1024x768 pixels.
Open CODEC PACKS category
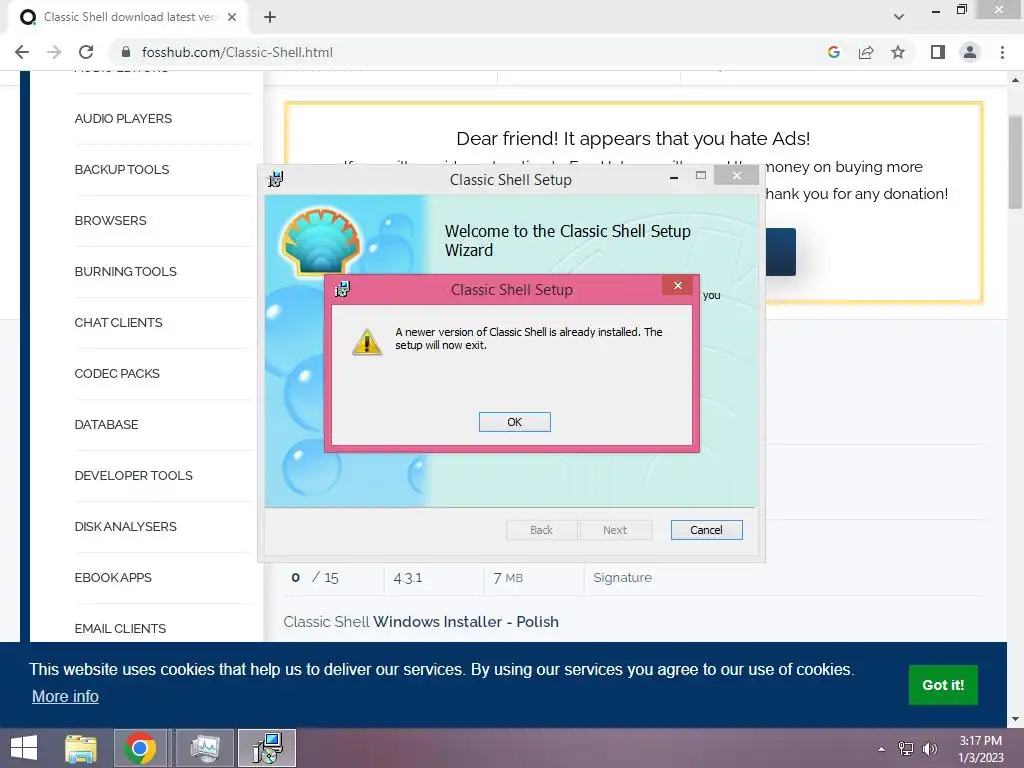coord(117,374)
